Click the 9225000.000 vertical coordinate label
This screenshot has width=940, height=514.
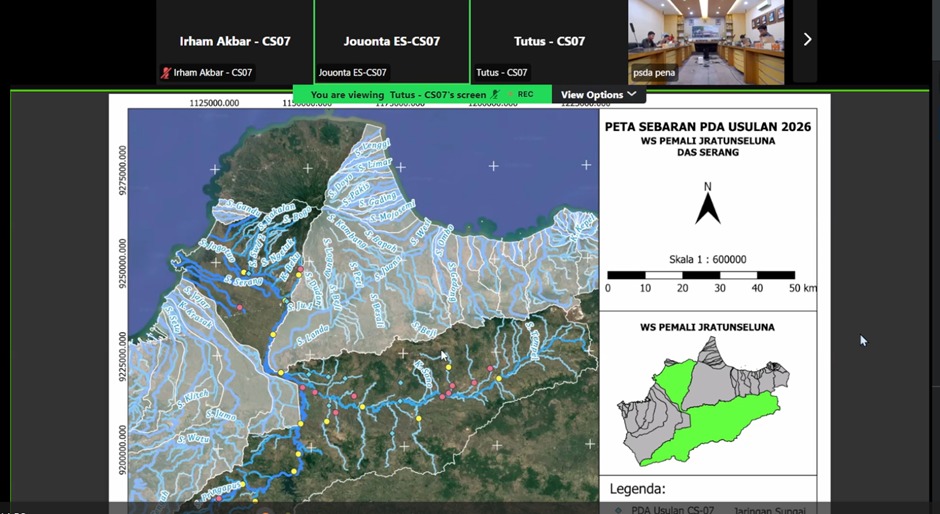pyautogui.click(x=123, y=358)
